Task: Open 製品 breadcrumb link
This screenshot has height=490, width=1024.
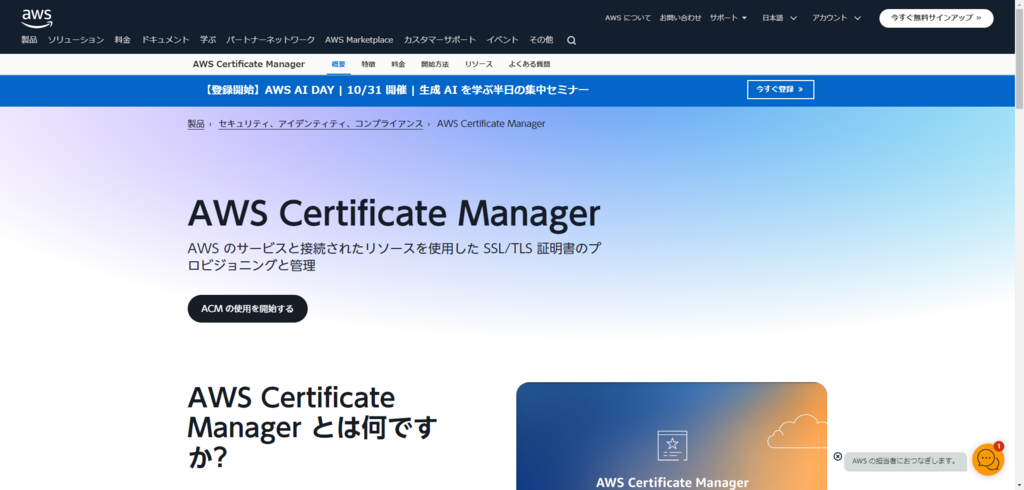Action: 196,123
